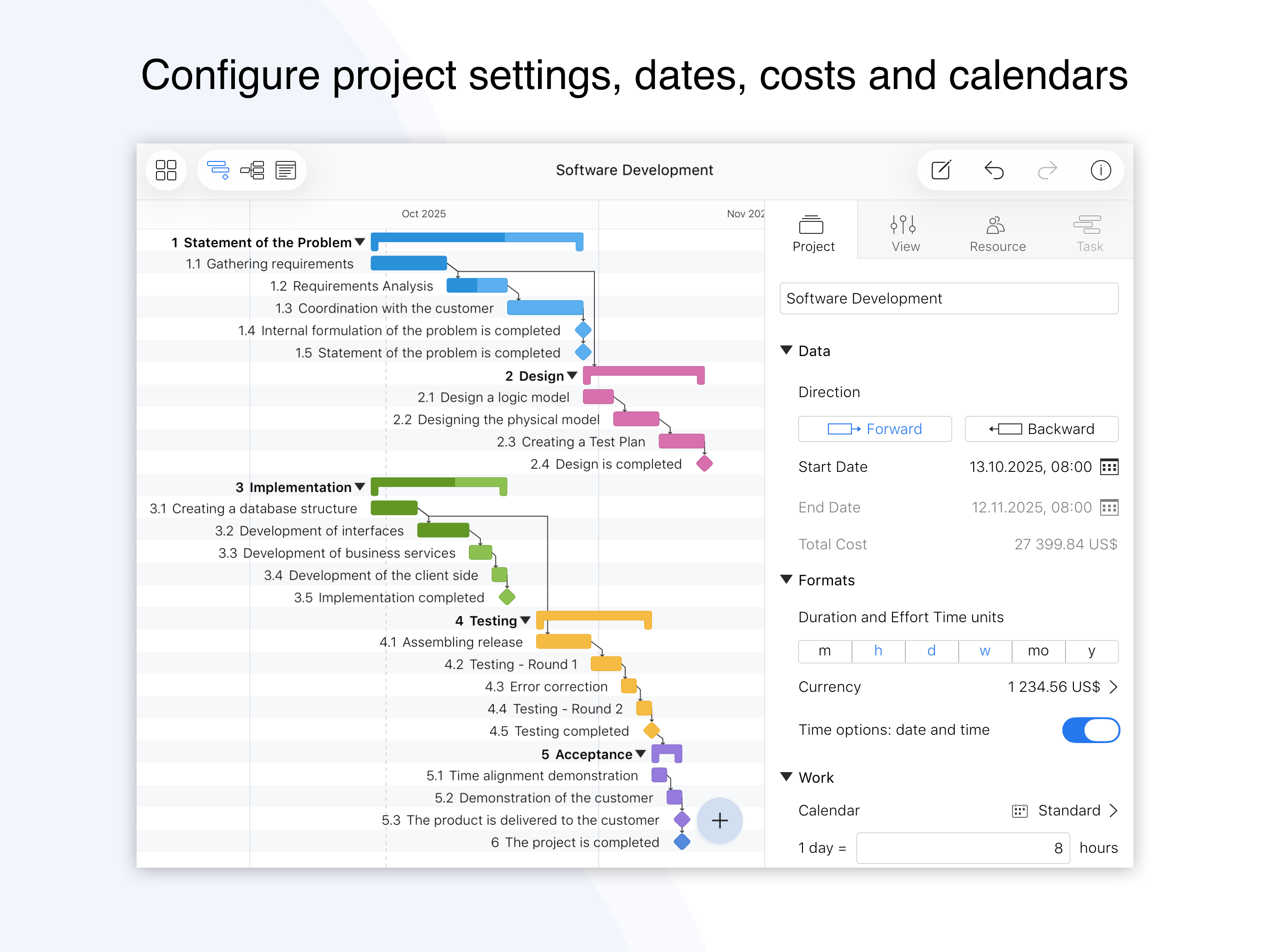Collapse the Formats section
Image resolution: width=1270 pixels, height=952 pixels.
click(x=786, y=580)
